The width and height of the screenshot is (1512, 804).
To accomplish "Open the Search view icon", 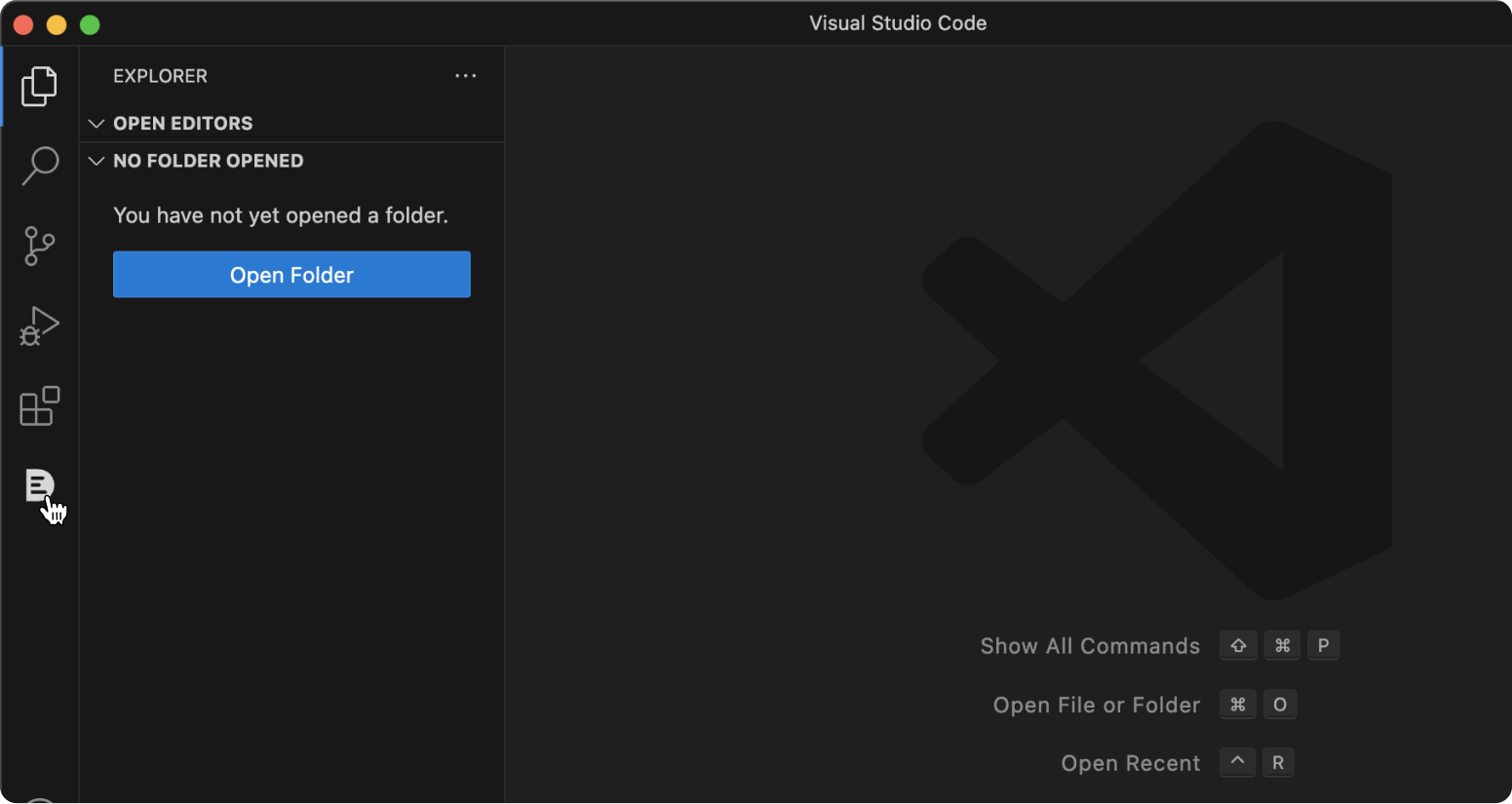I will pos(40,166).
